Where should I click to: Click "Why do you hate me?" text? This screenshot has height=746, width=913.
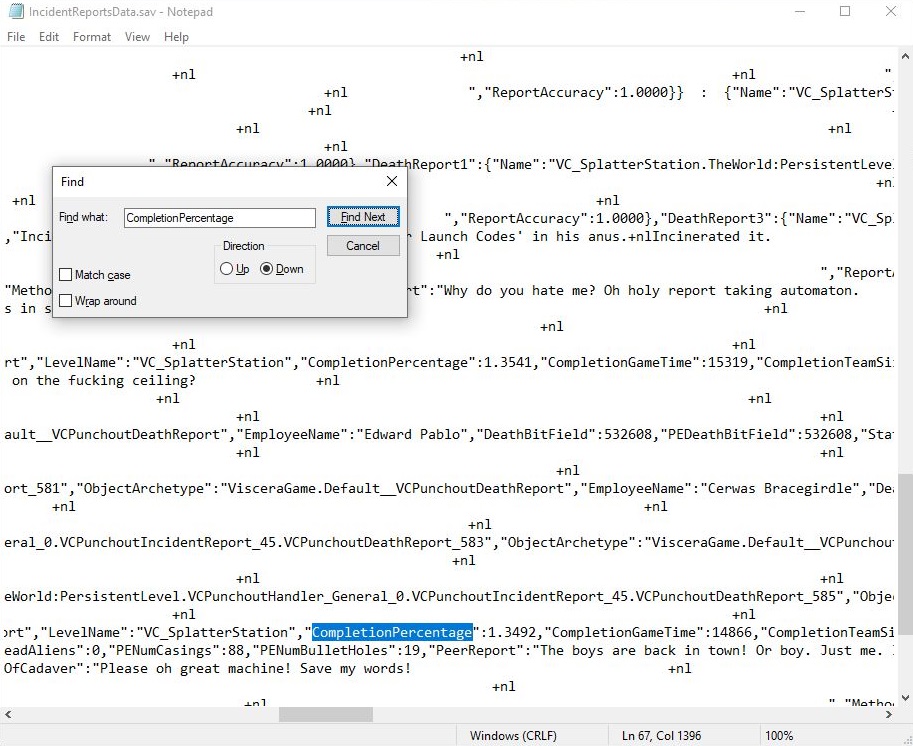(520, 291)
